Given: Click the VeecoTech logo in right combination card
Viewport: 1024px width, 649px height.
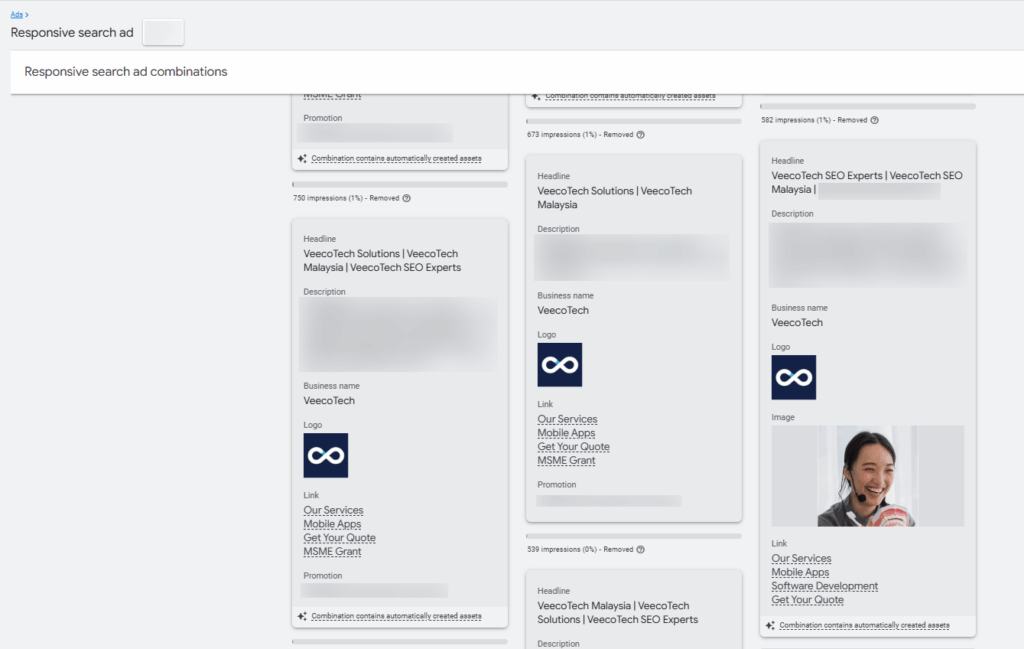Looking at the screenshot, I should pos(793,377).
